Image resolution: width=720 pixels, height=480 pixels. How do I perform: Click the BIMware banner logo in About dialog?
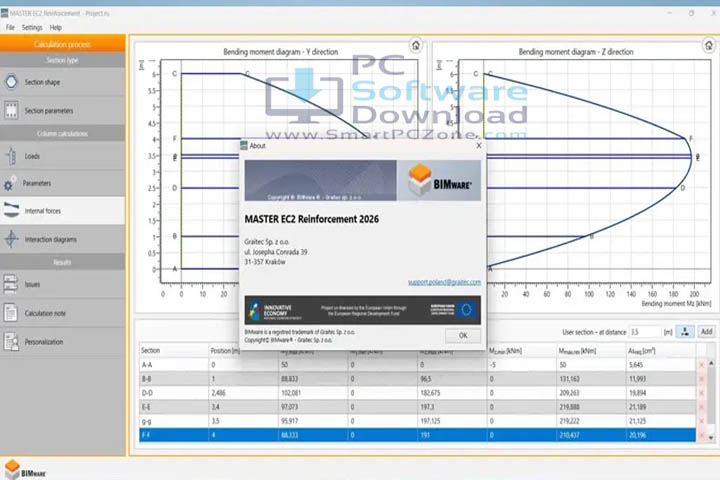(x=439, y=181)
